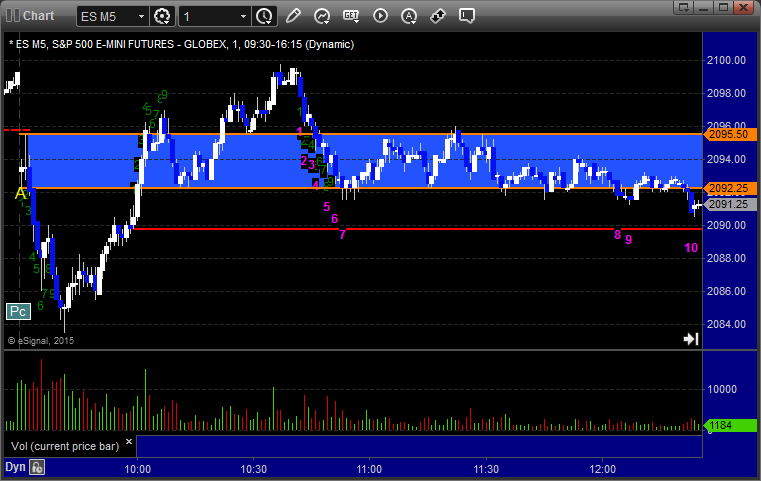Jump to latest bar arrow icon
761x481 pixels.
pyautogui.click(x=690, y=339)
